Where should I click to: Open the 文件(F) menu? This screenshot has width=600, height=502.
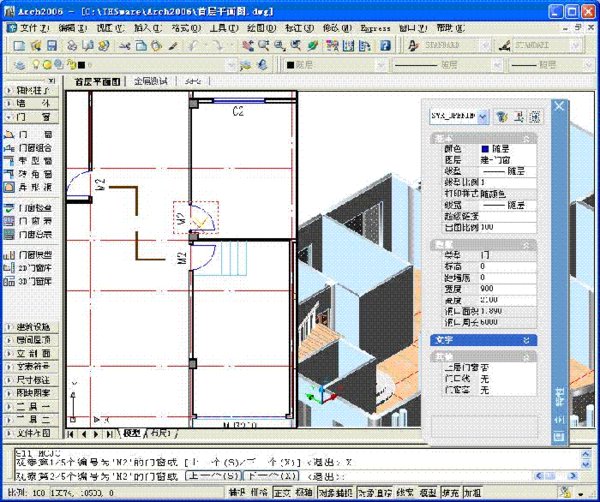click(x=36, y=28)
